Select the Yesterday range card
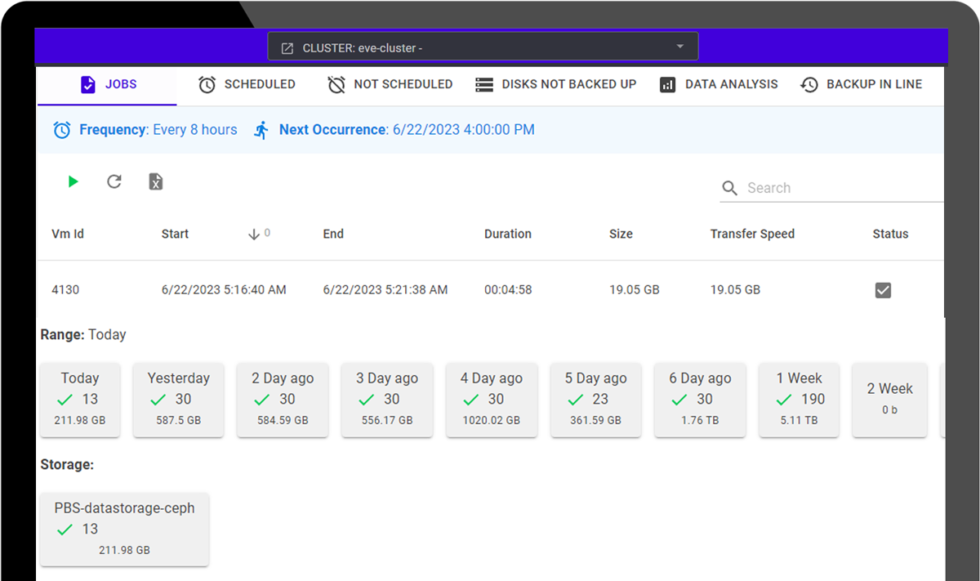This screenshot has width=980, height=581. pyautogui.click(x=178, y=398)
